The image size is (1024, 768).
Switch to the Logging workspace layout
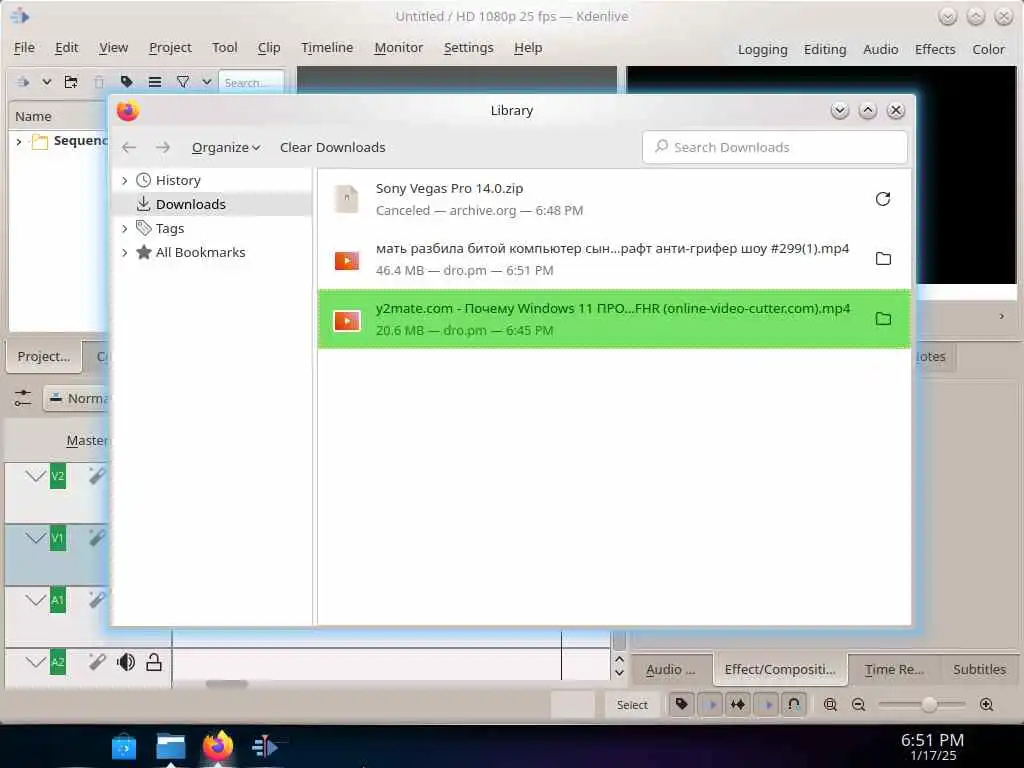[x=762, y=50]
